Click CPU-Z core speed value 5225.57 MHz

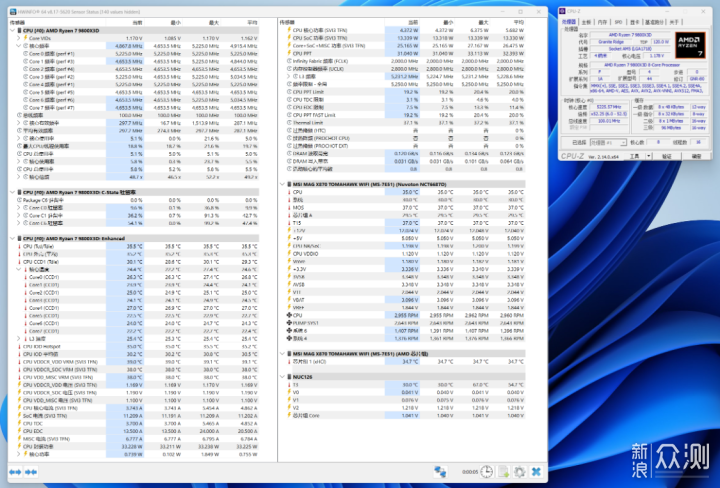[x=608, y=107]
